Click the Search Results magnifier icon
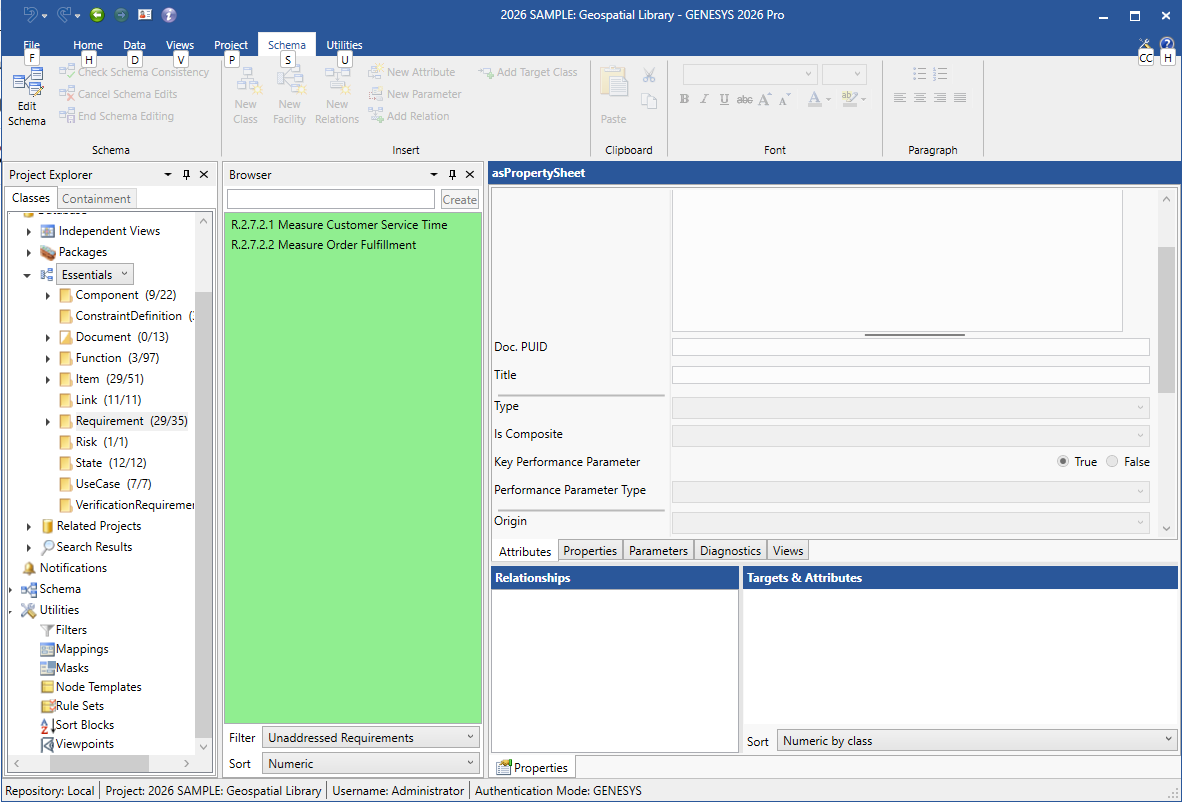The width and height of the screenshot is (1182, 802). tap(48, 547)
